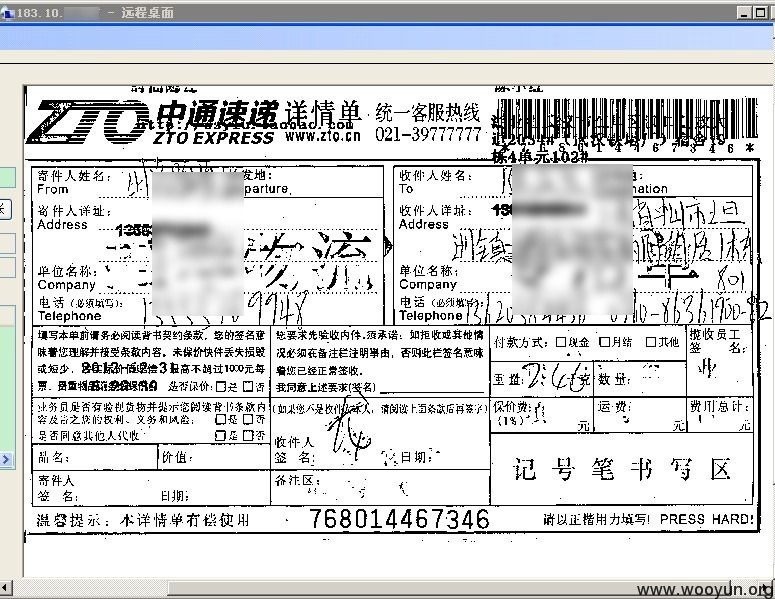Click the 记号笔书写区 area heading
Screen dimensions: 775x599
point(622,469)
